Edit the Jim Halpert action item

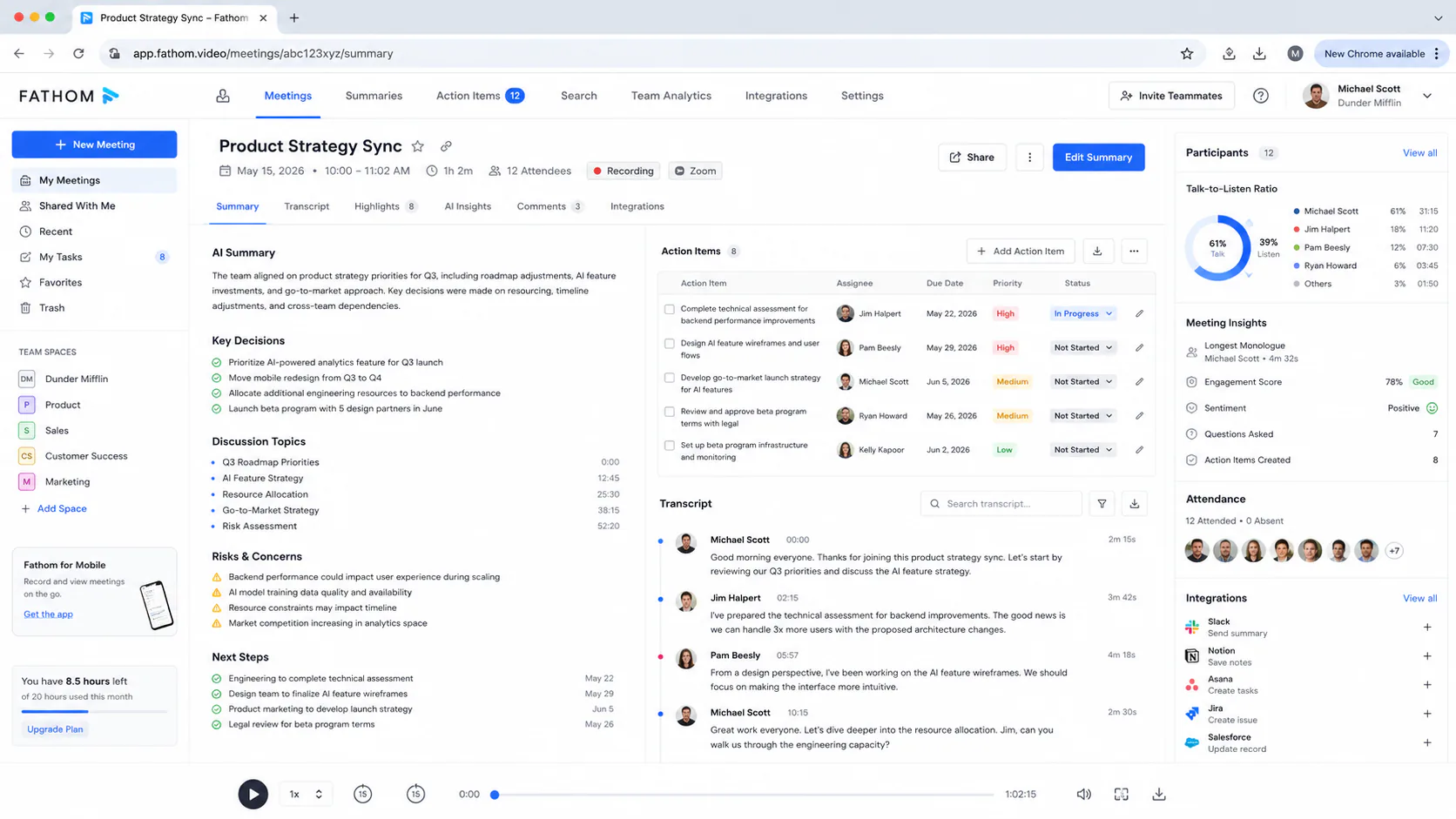(x=1139, y=313)
